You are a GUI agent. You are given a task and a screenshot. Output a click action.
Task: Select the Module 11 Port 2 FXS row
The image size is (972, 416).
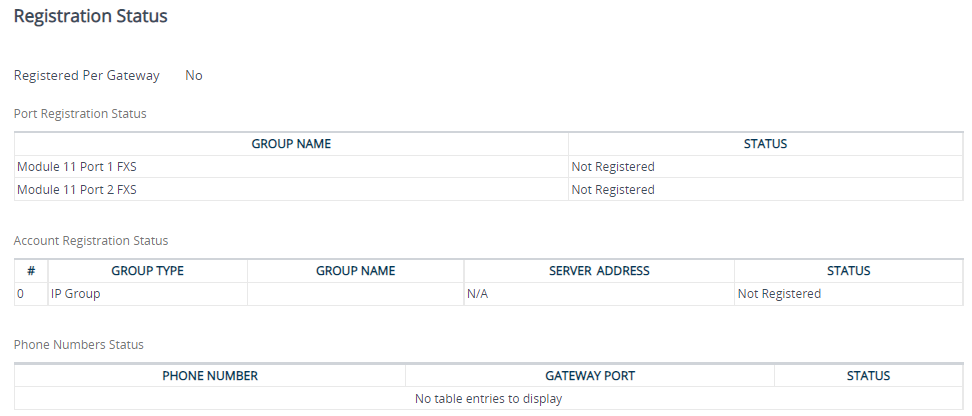[x=489, y=190]
